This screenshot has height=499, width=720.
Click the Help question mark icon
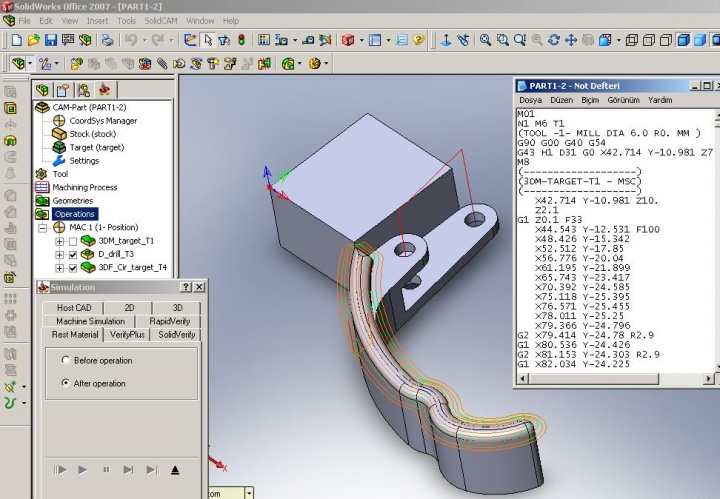pyautogui.click(x=418, y=40)
